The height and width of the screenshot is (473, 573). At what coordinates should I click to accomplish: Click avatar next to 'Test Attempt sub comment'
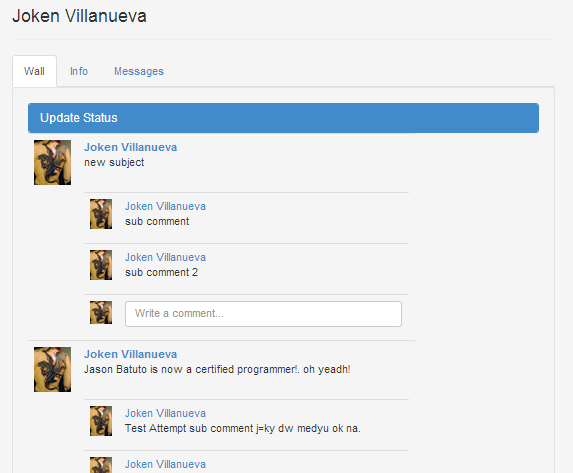click(101, 421)
